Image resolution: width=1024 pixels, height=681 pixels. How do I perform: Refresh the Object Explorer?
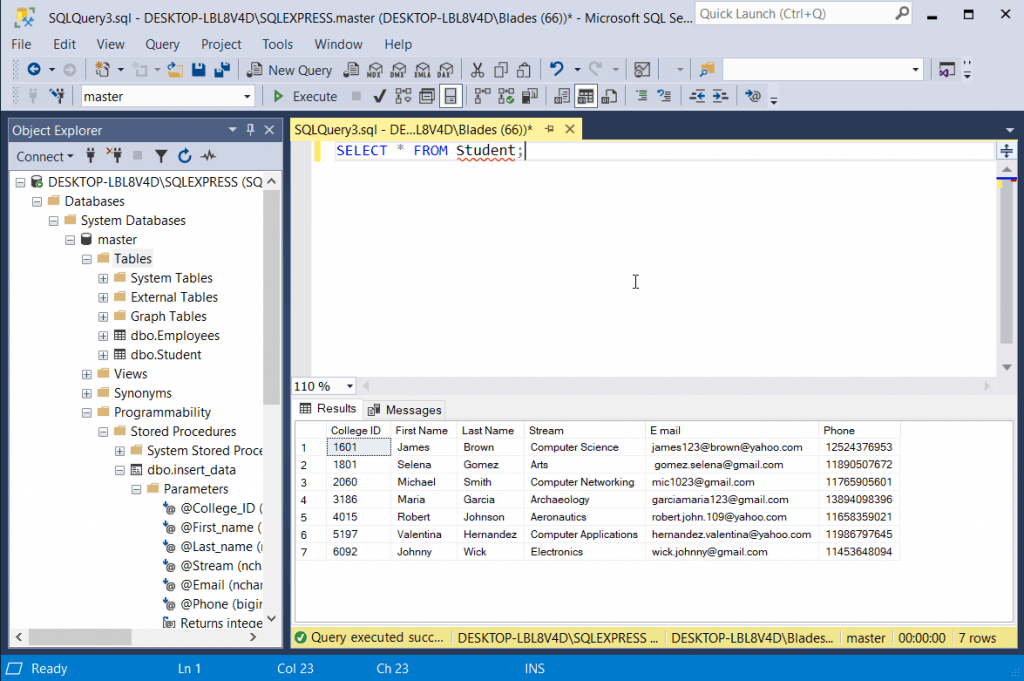[184, 155]
